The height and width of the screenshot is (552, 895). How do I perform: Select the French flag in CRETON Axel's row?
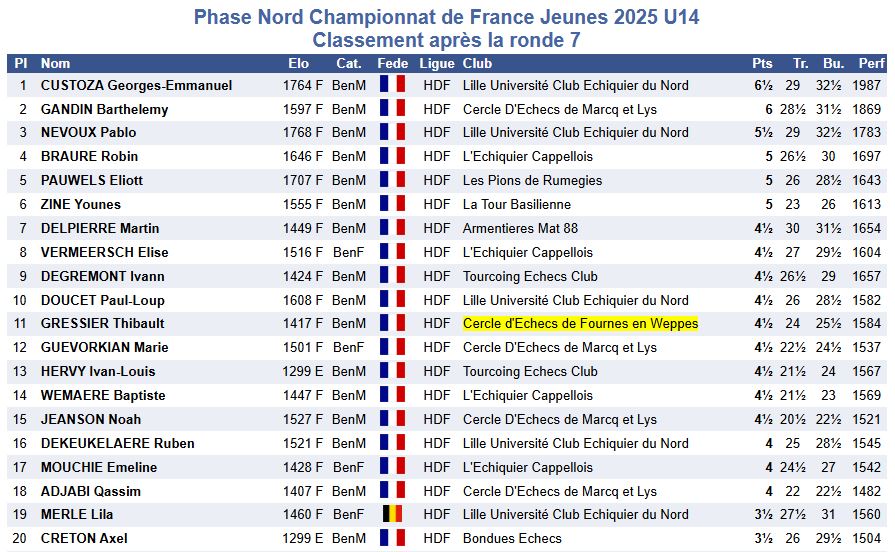(x=392, y=539)
